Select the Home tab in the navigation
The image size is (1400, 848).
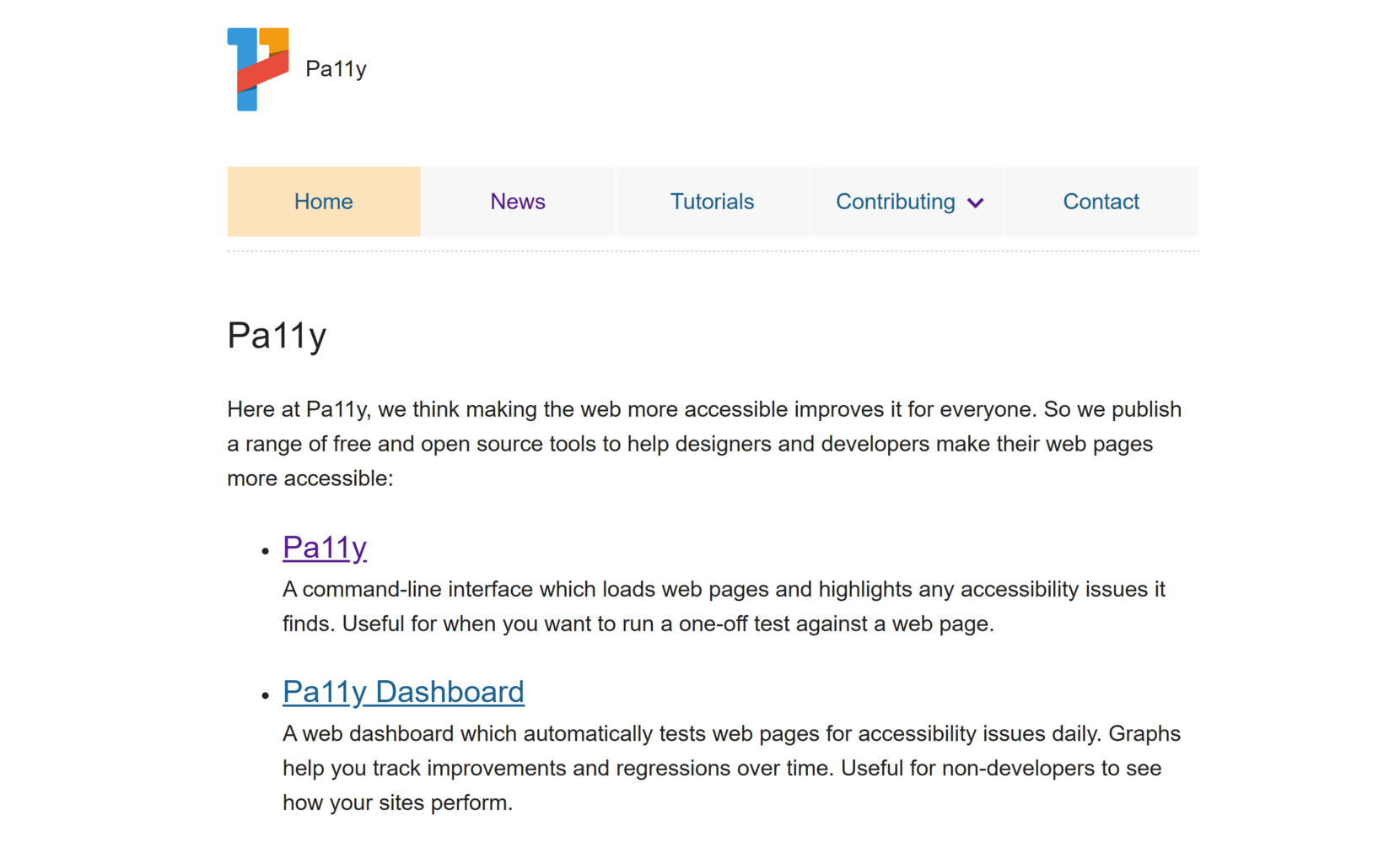[323, 202]
